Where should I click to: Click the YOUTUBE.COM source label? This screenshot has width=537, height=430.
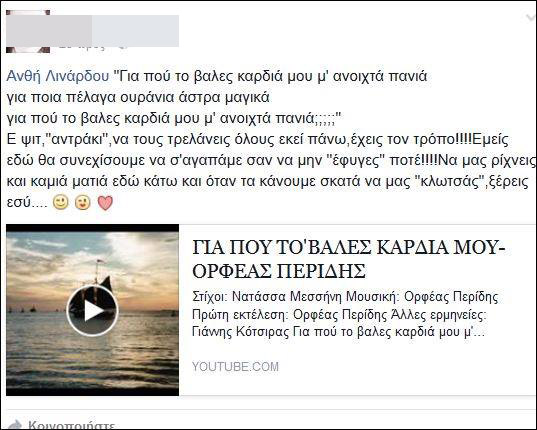click(235, 367)
